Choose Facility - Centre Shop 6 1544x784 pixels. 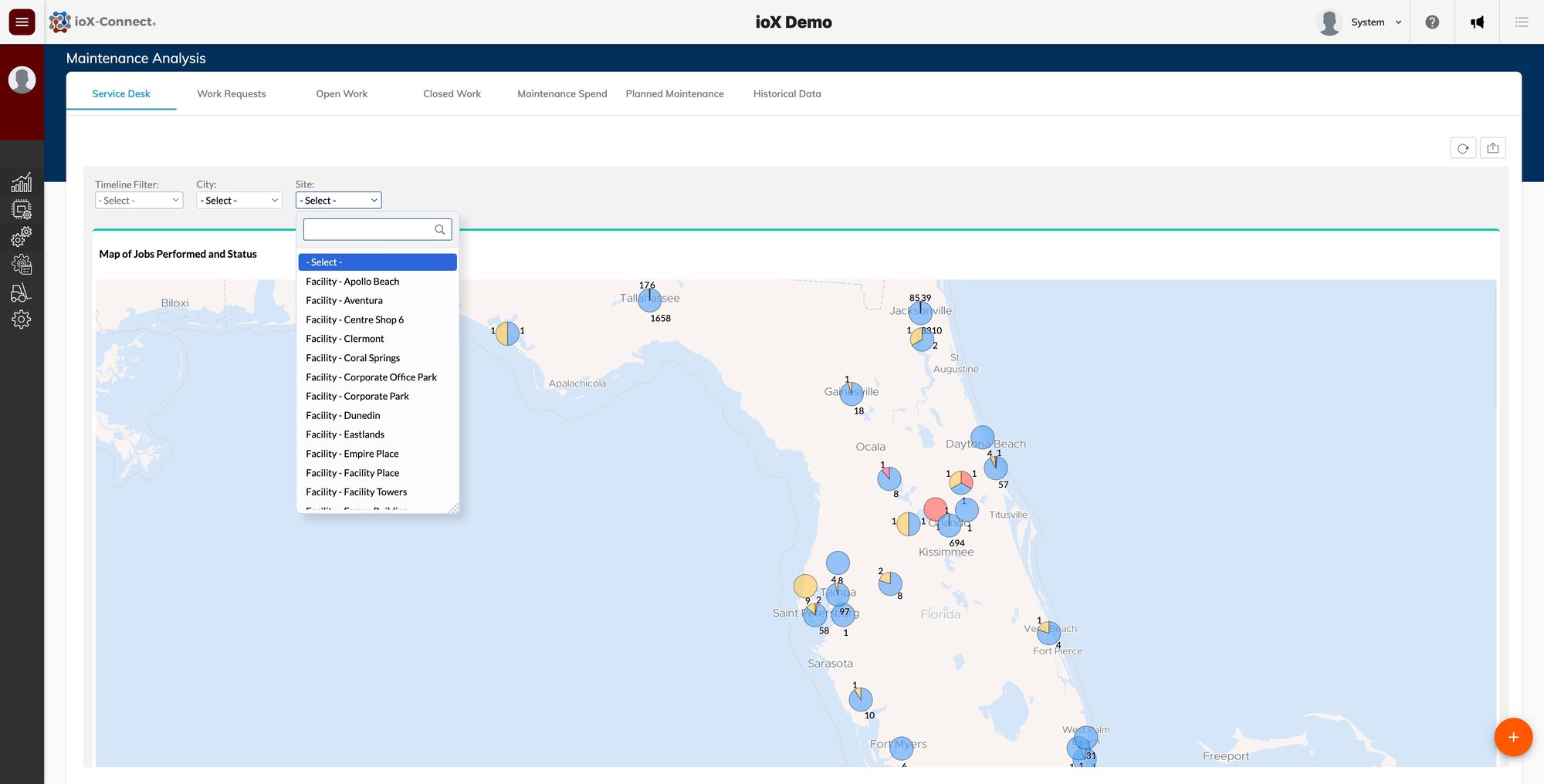click(x=378, y=319)
